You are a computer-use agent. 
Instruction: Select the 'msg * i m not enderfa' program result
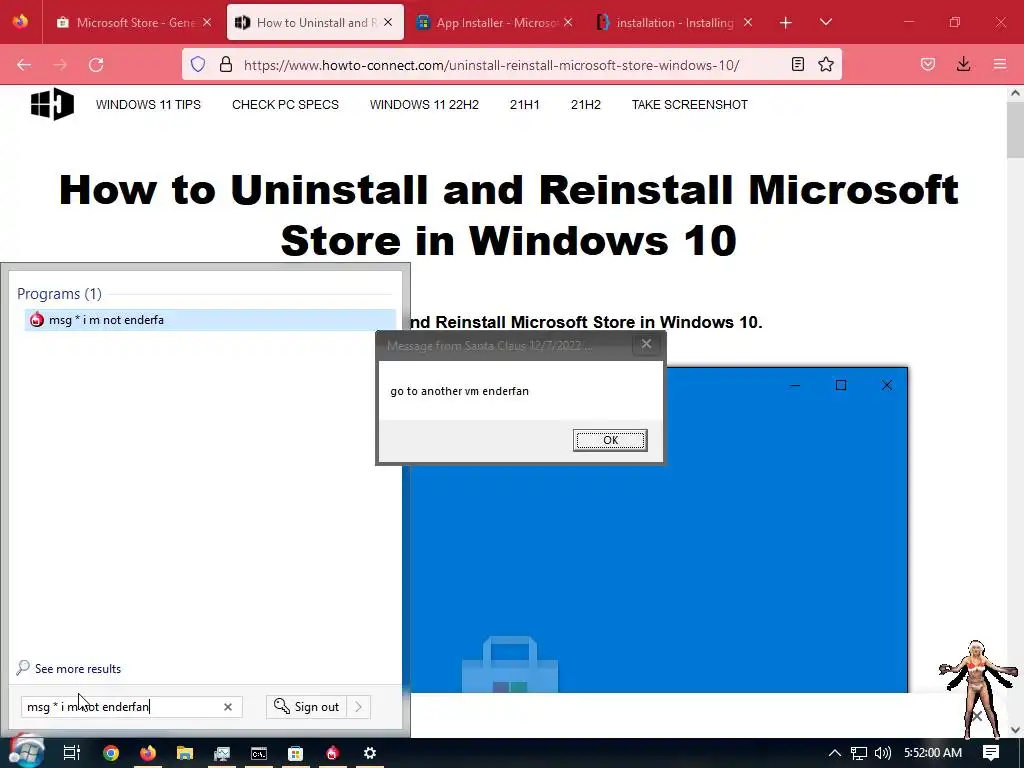pos(210,319)
